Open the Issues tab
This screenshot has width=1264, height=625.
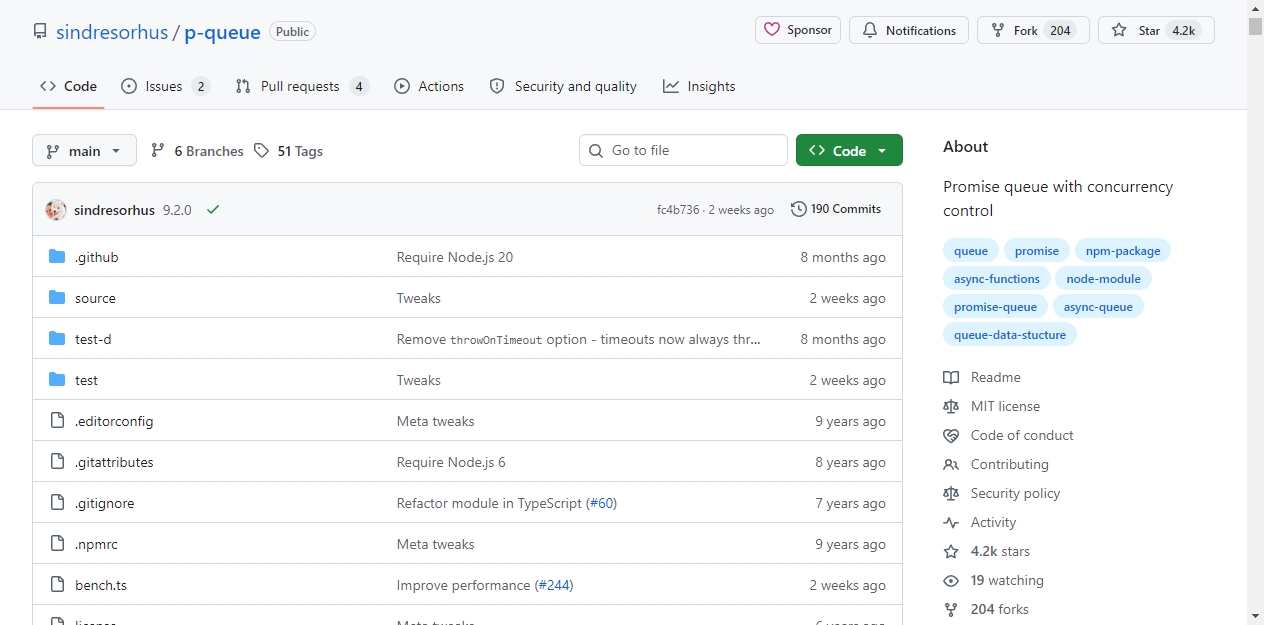tap(165, 86)
